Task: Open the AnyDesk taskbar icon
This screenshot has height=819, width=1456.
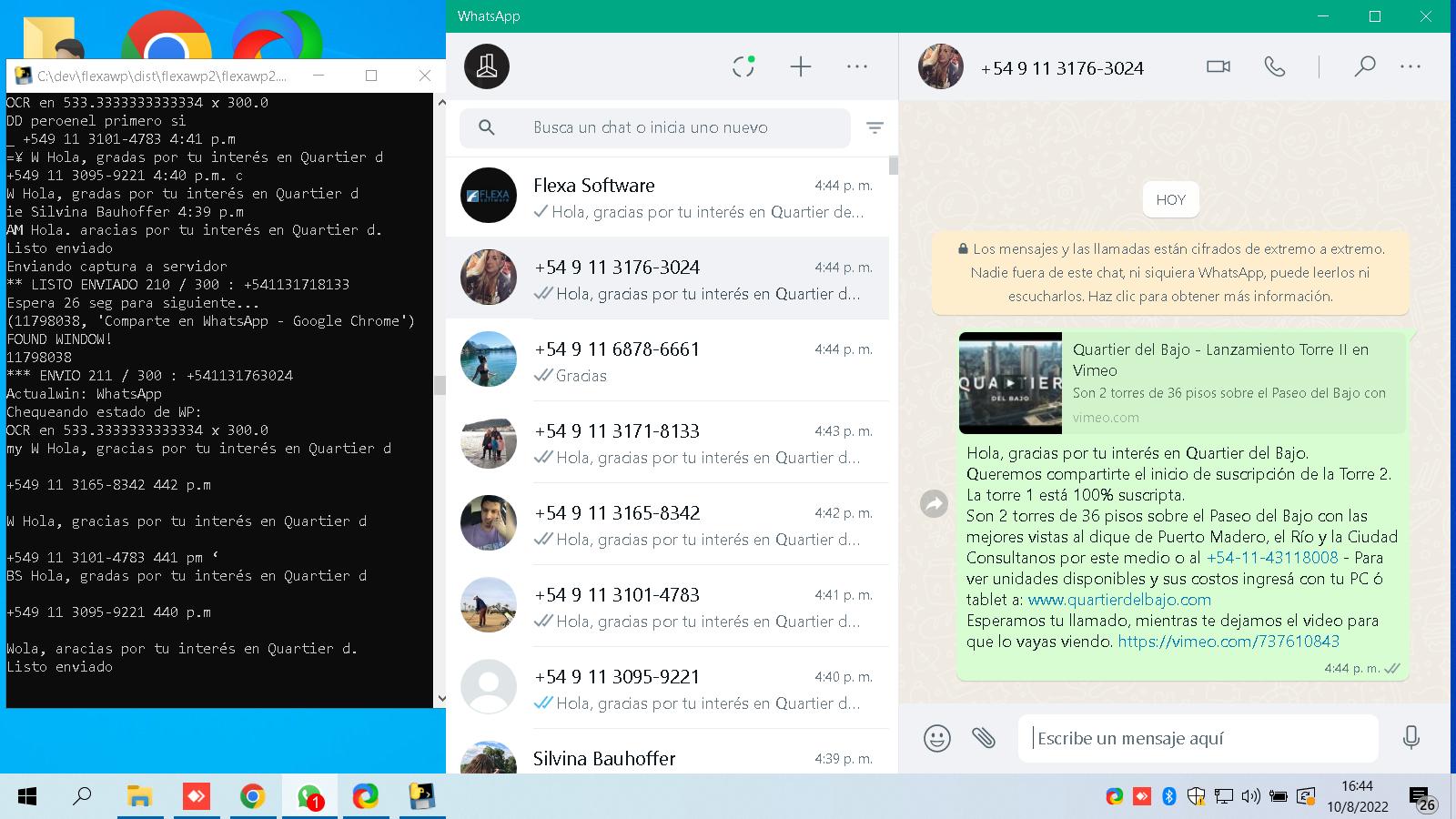Action: point(196,797)
